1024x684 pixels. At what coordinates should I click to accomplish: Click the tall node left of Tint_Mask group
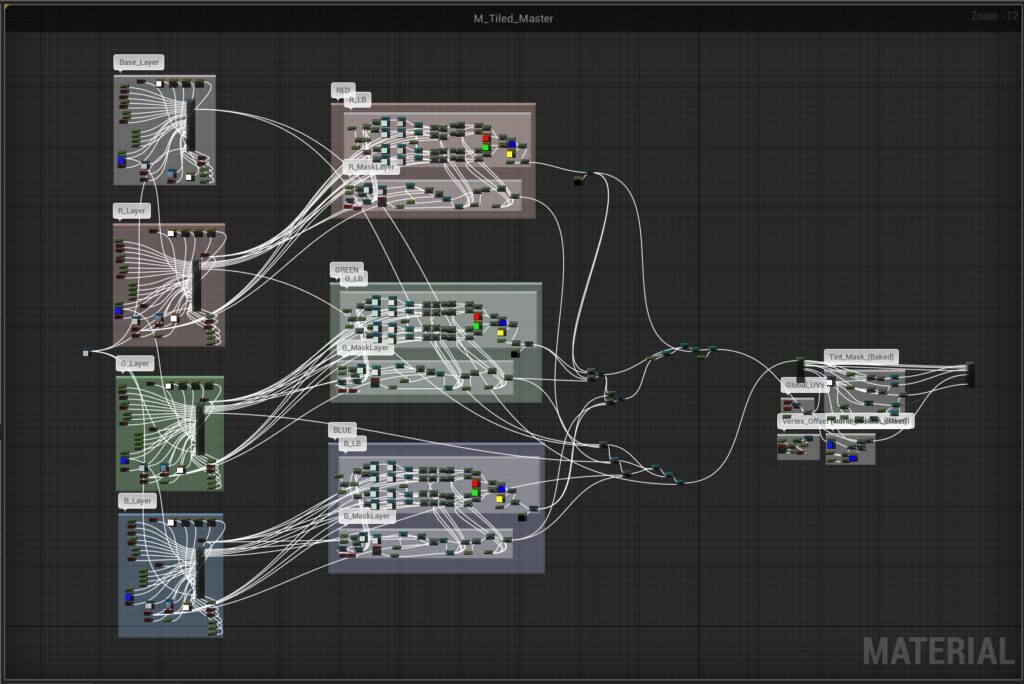tap(800, 368)
